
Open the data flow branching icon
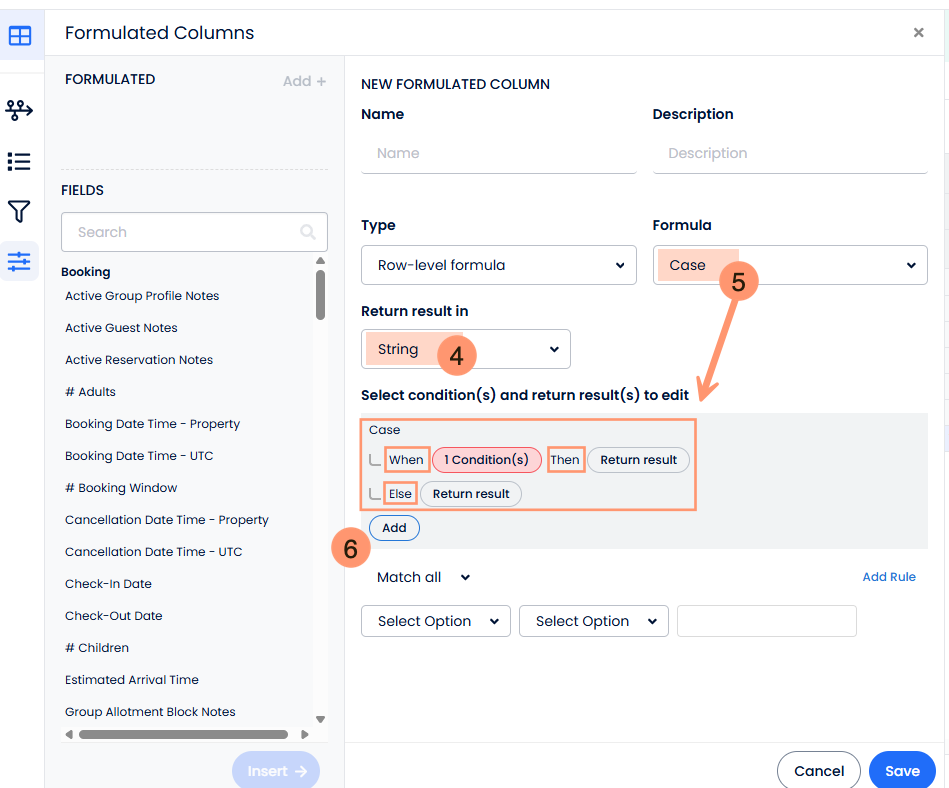(x=19, y=110)
